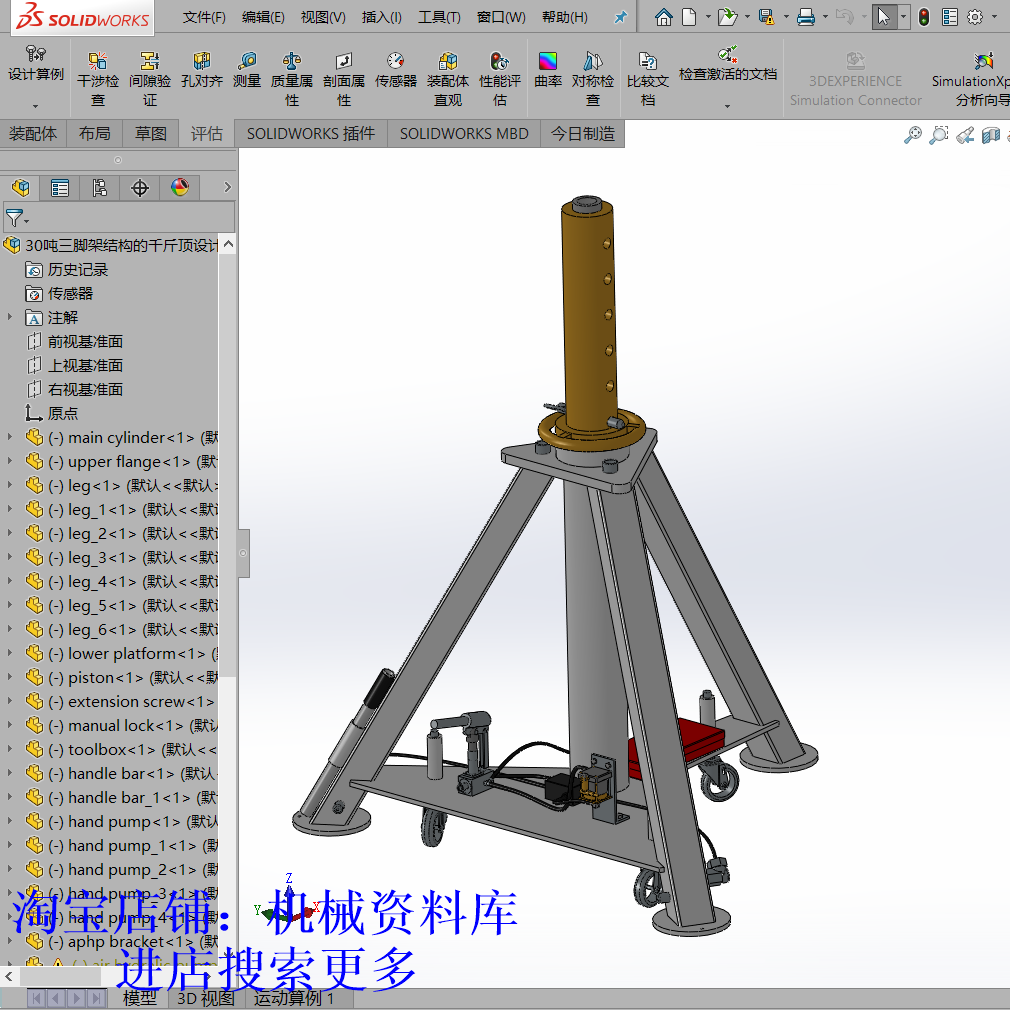Viewport: 1010px width, 1010px height.
Task: Toggle the 传感器 (Sensors) panel tab
Action: click(79, 293)
